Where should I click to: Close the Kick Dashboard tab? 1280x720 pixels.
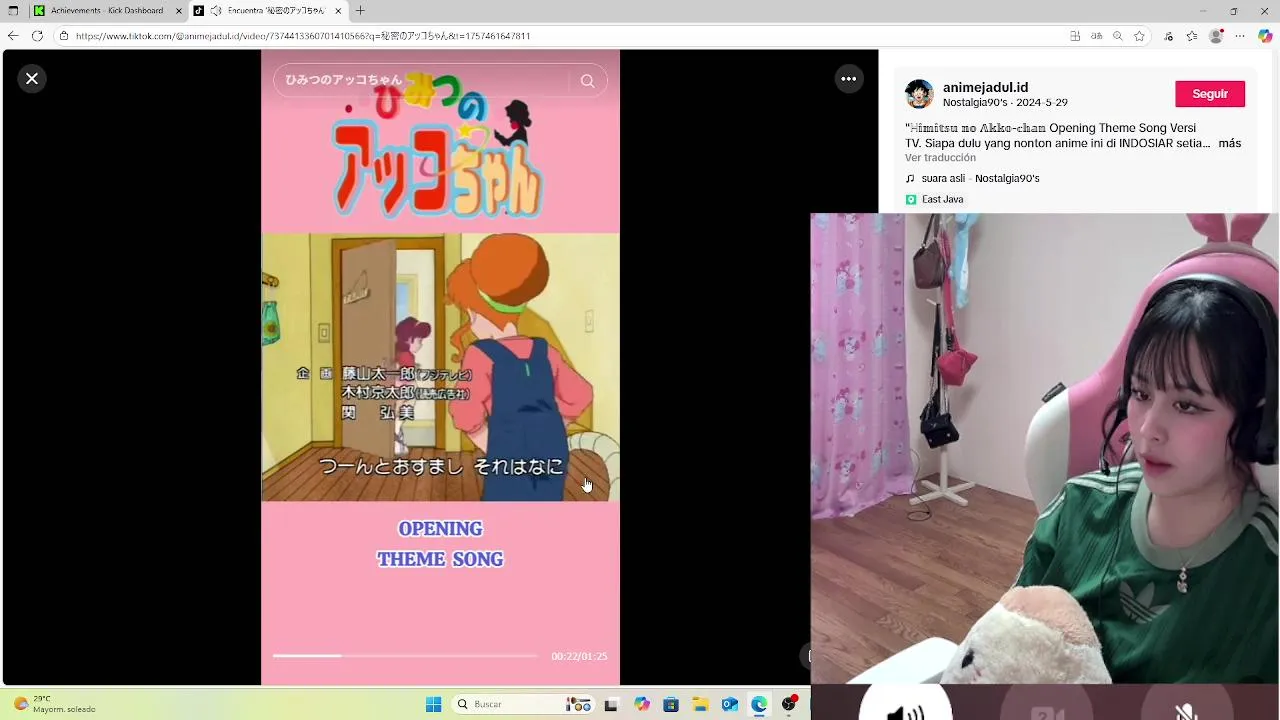click(x=179, y=11)
